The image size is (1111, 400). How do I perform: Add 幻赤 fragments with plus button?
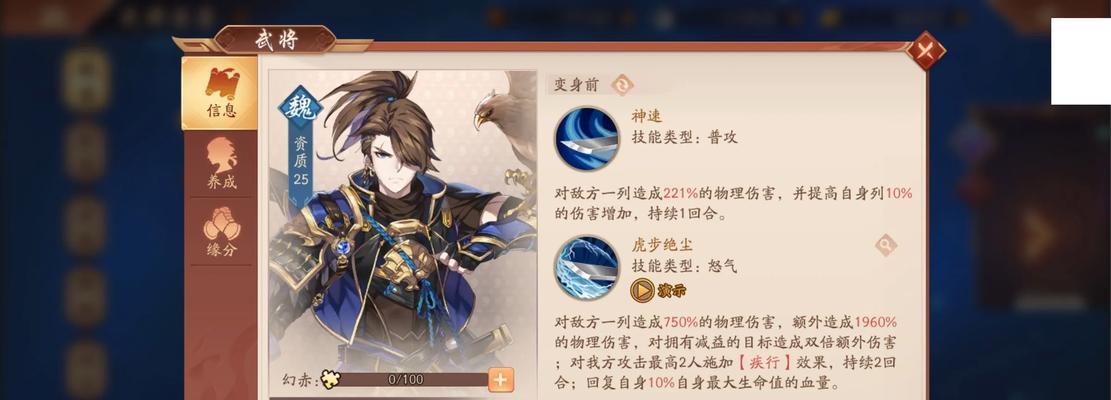(x=500, y=379)
